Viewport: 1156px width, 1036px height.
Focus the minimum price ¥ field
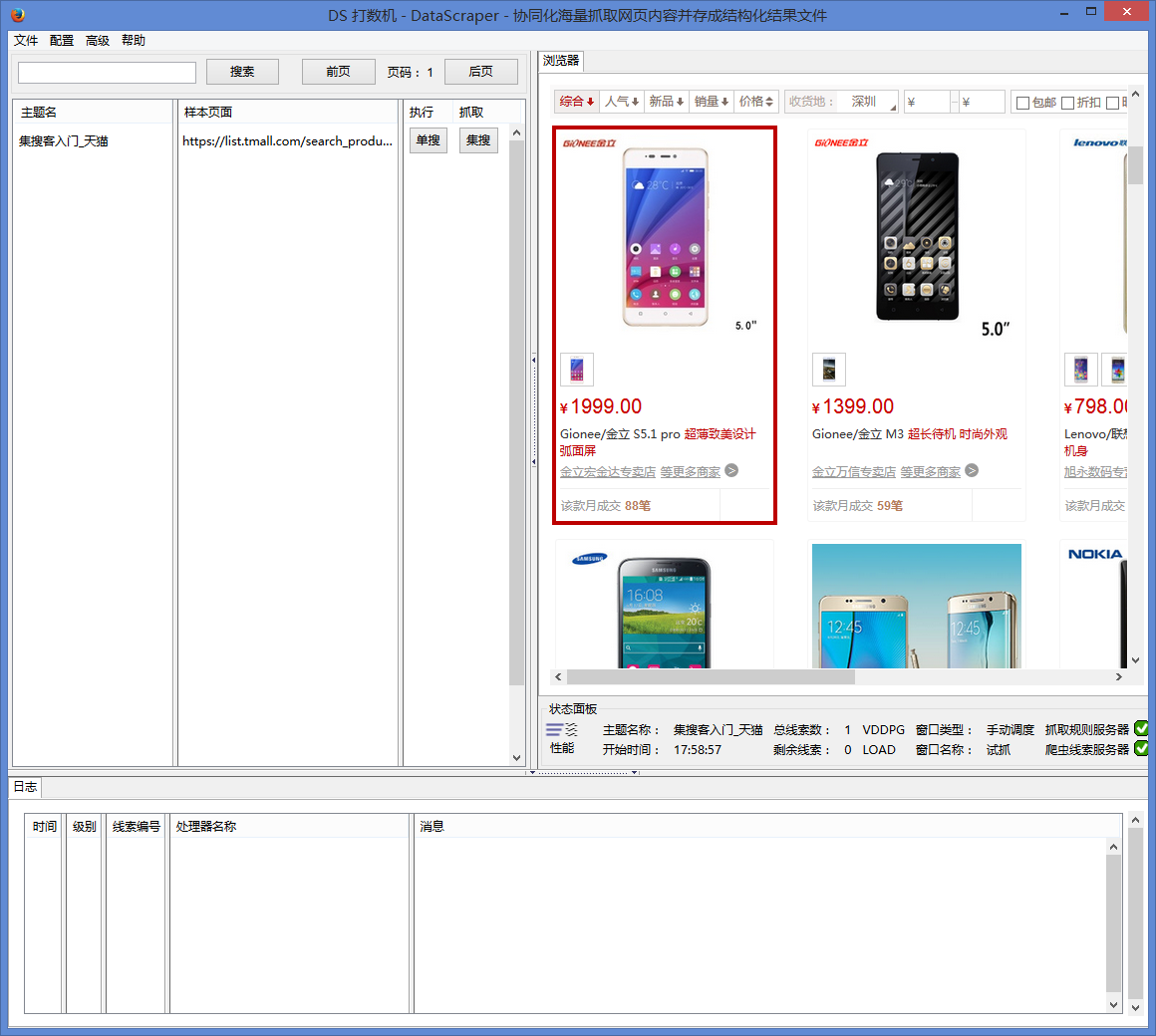[x=927, y=102]
